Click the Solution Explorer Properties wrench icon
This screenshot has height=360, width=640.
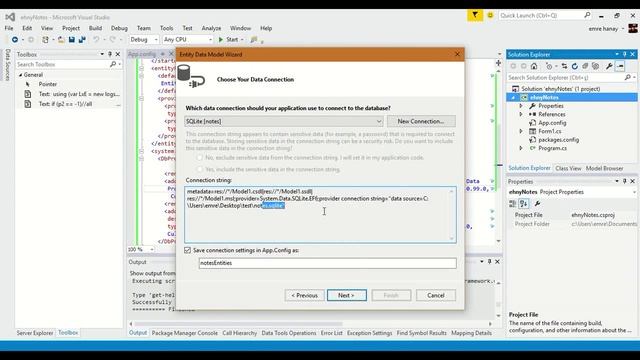[x=609, y=66]
